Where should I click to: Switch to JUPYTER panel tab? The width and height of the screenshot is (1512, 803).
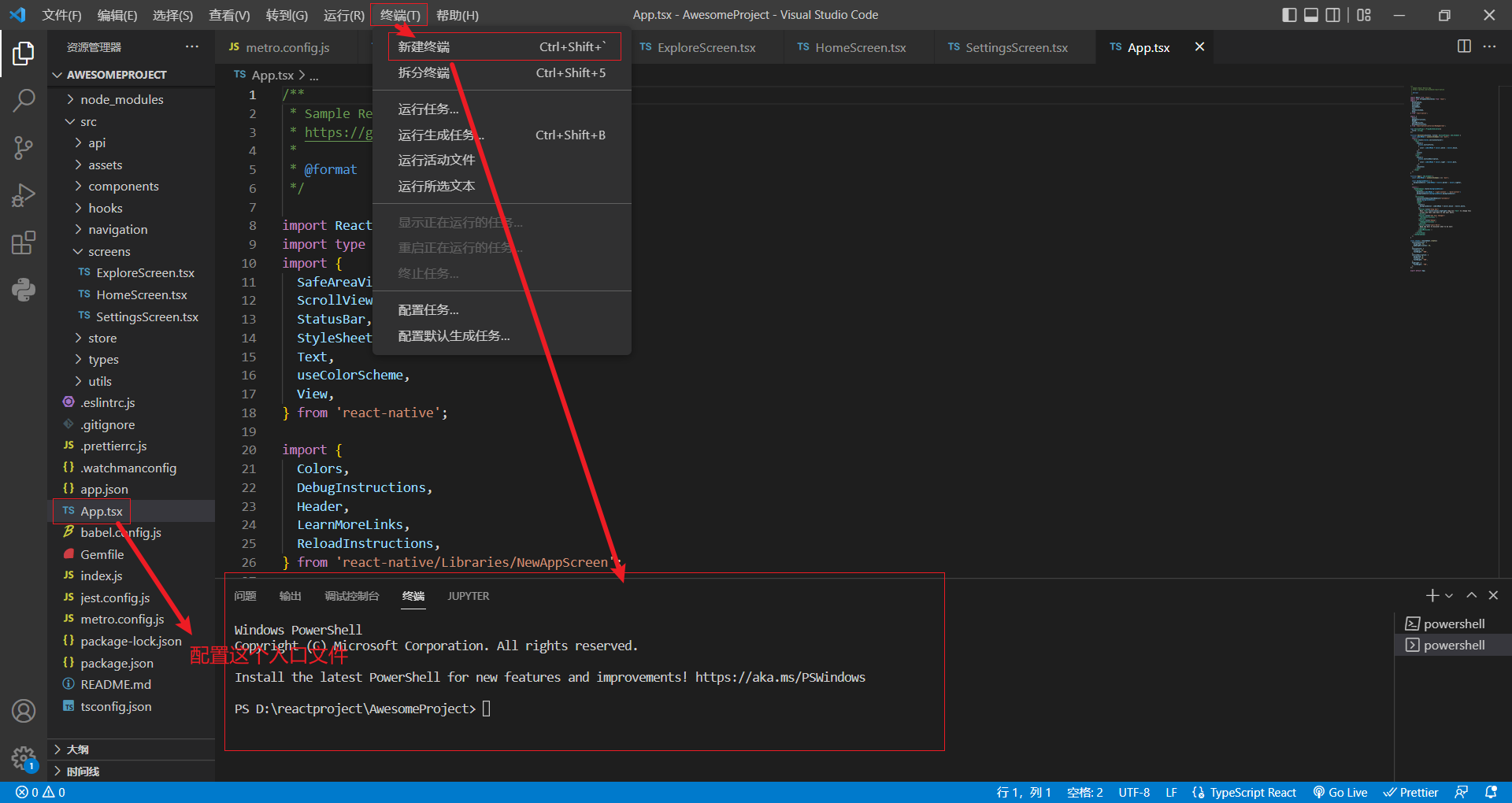tap(469, 596)
